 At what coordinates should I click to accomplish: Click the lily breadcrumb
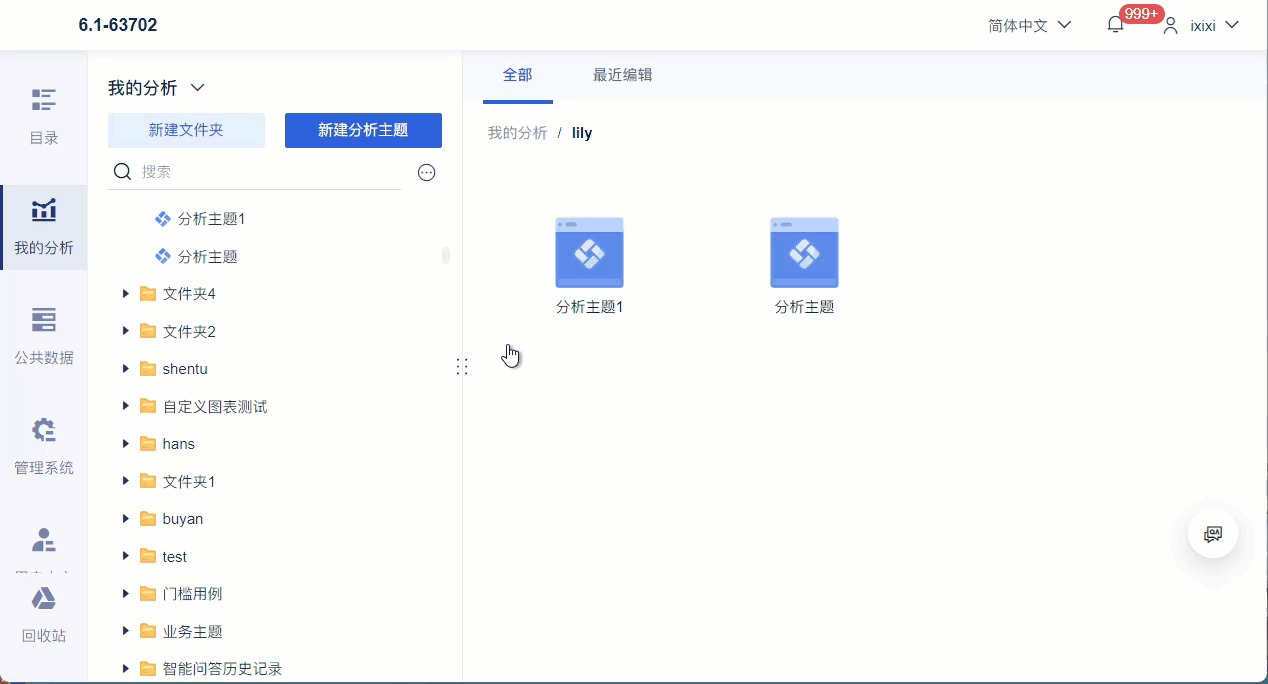582,133
